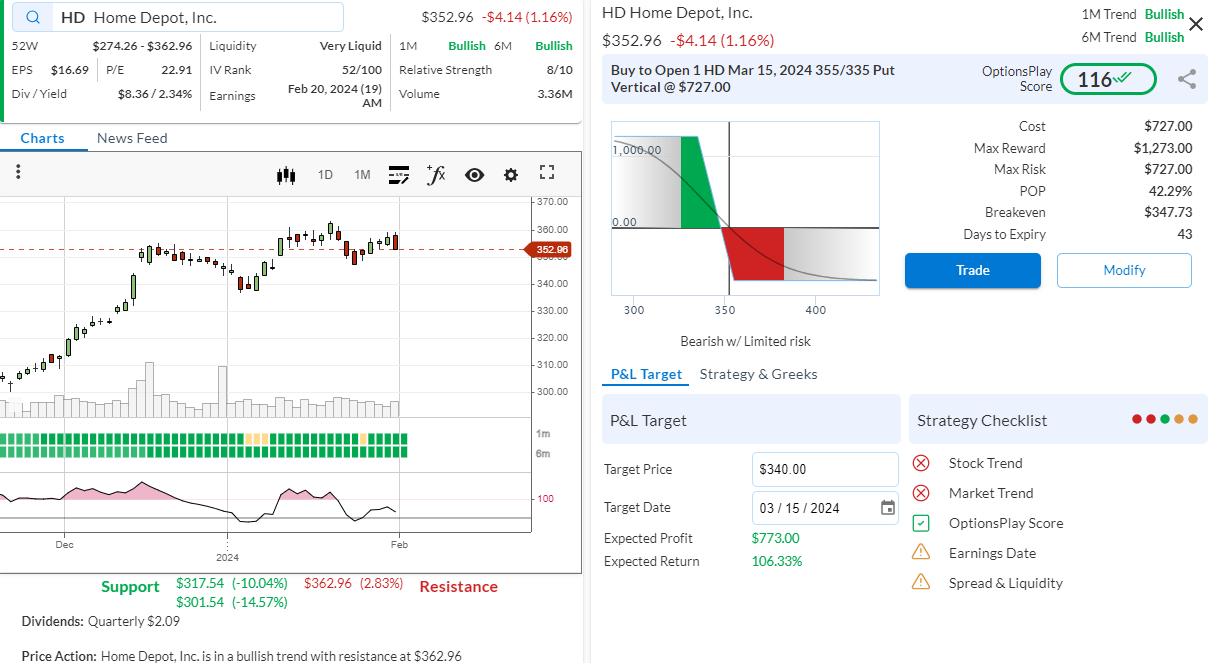Click the OptionsPlay Score 116 badge

(x=1108, y=79)
